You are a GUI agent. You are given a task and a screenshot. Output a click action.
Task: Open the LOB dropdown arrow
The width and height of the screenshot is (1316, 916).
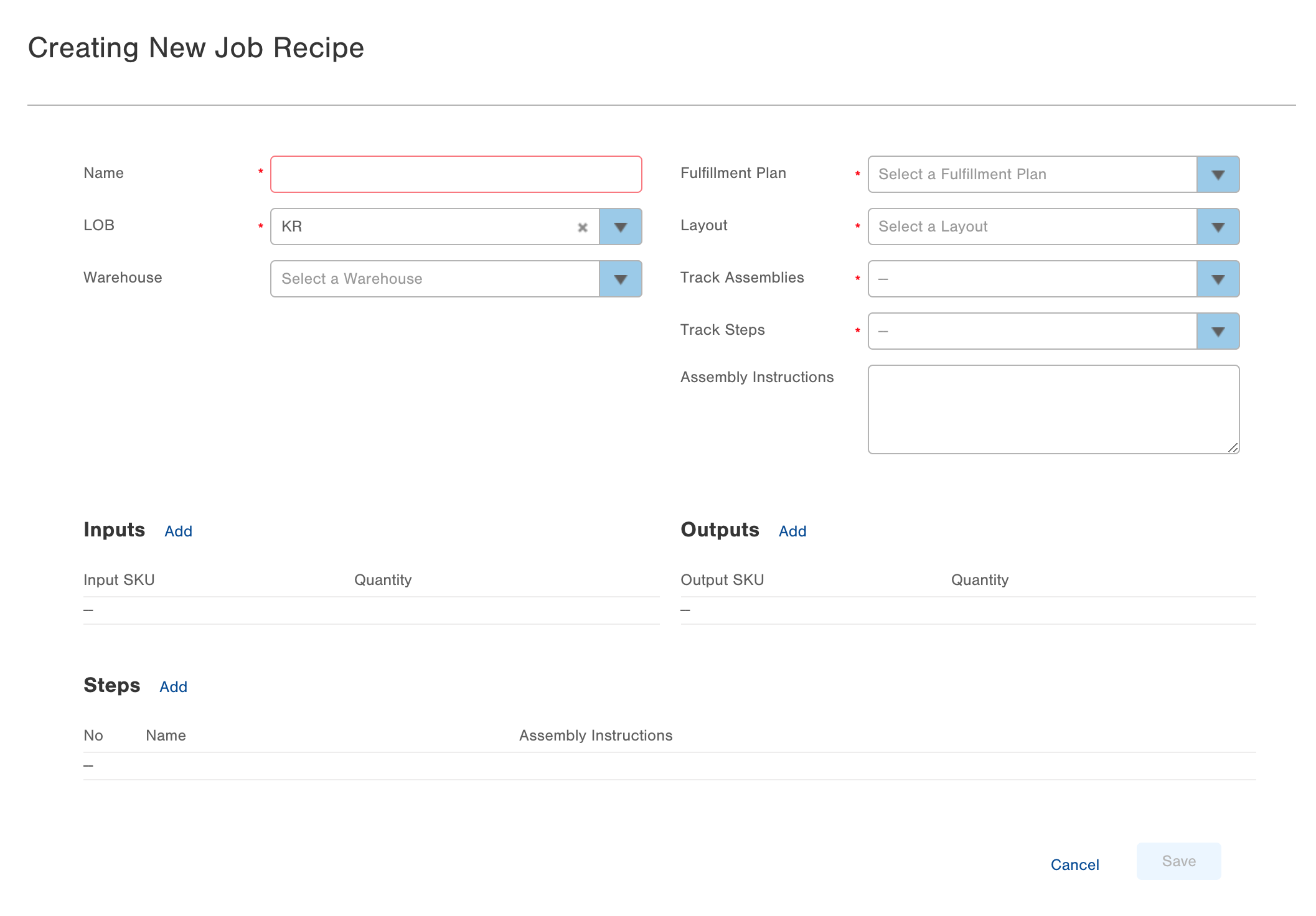click(x=620, y=227)
